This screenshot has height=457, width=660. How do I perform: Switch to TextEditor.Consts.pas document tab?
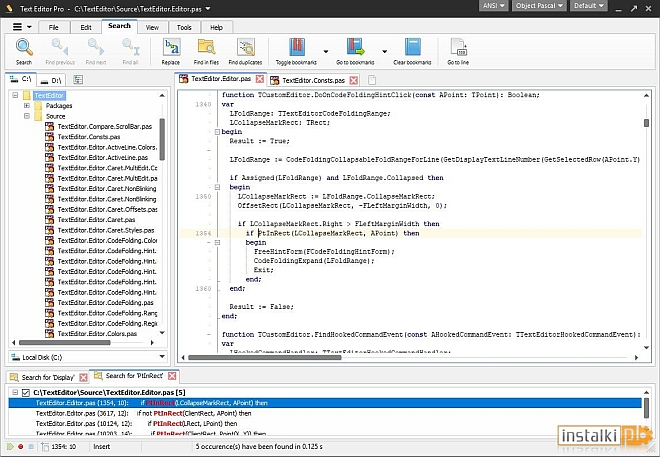point(313,80)
